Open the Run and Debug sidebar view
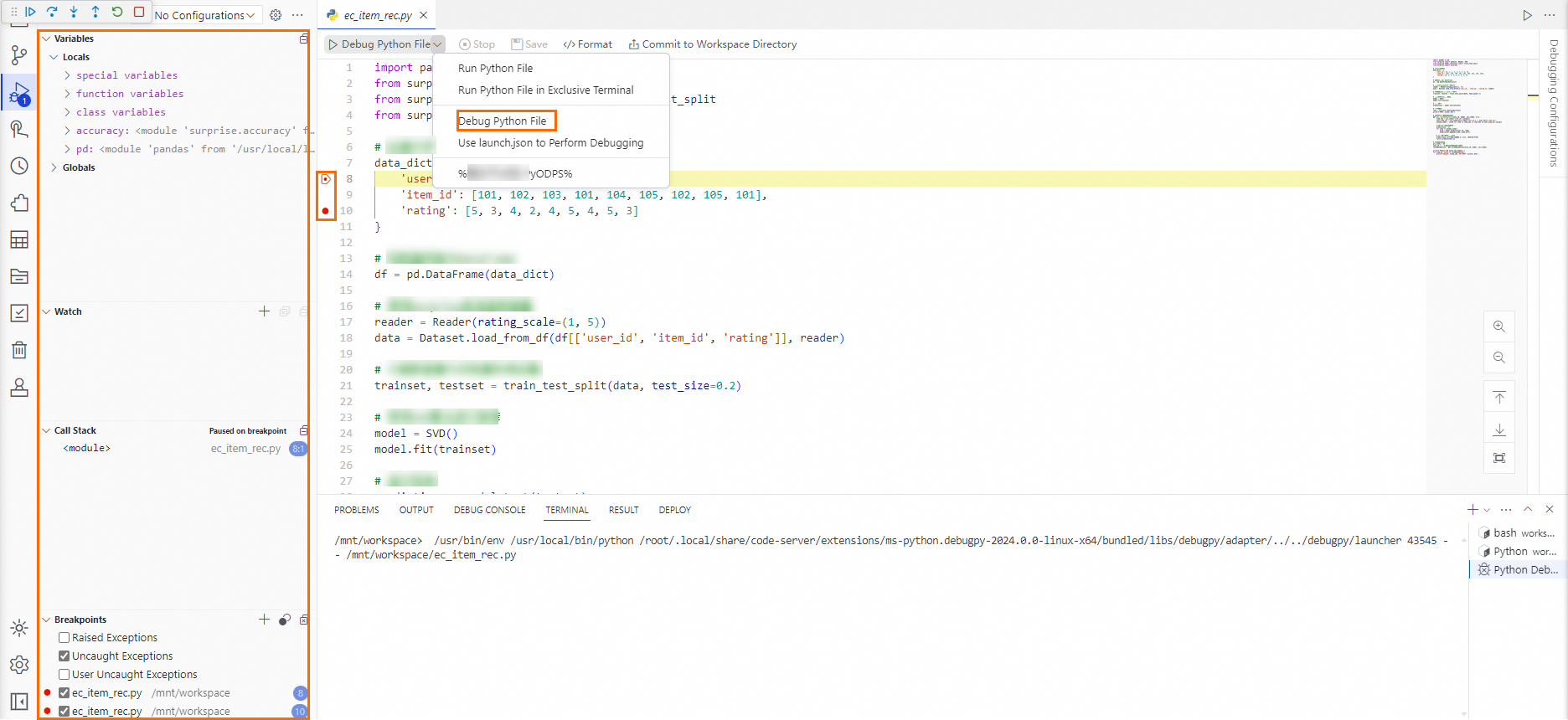The height and width of the screenshot is (720, 1568). (19, 93)
